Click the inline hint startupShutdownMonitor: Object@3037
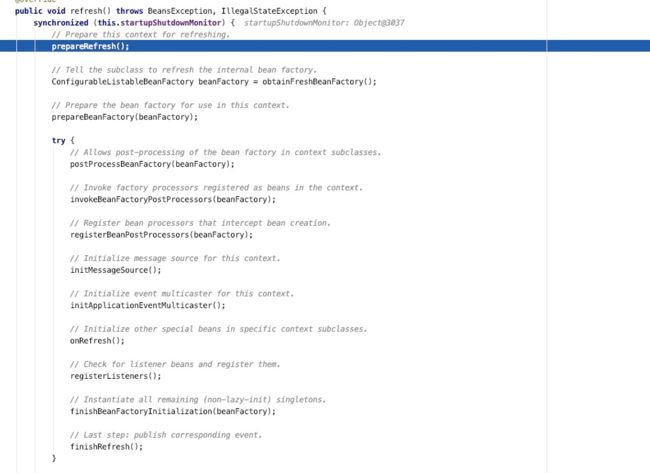Screen dimensions: 650x473 (324, 23)
